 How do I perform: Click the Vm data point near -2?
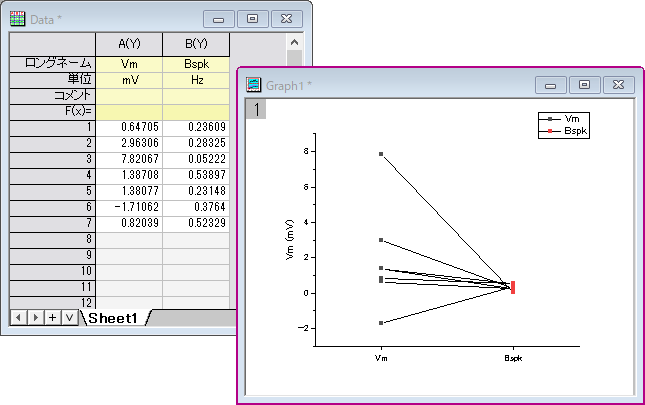tap(381, 323)
